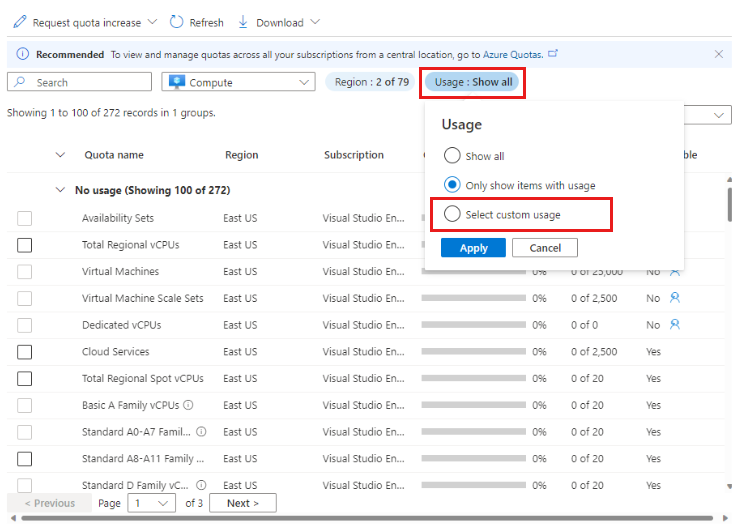Check the Total Regional vCPUs row checkbox
Screen dimensions: 741x528
25,245
